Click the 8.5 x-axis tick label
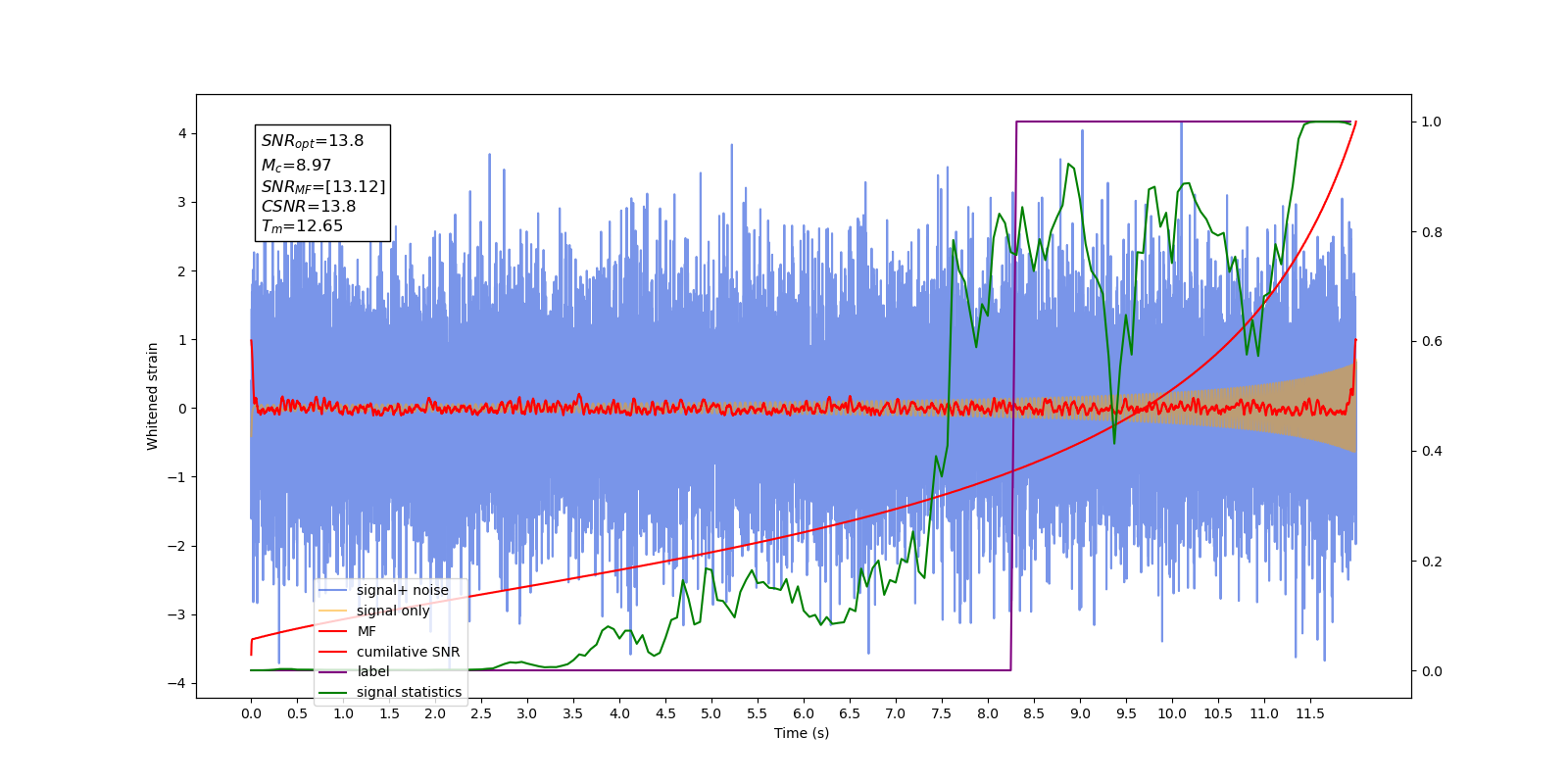 click(x=1034, y=713)
